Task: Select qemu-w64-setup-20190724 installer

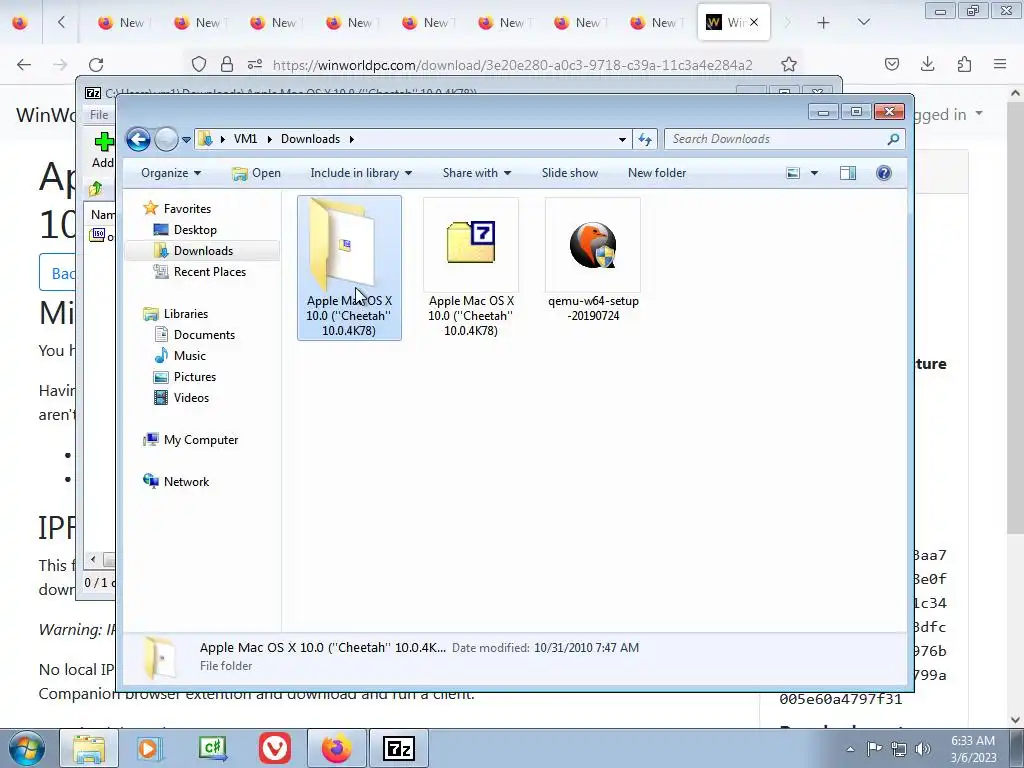Action: 593,261
